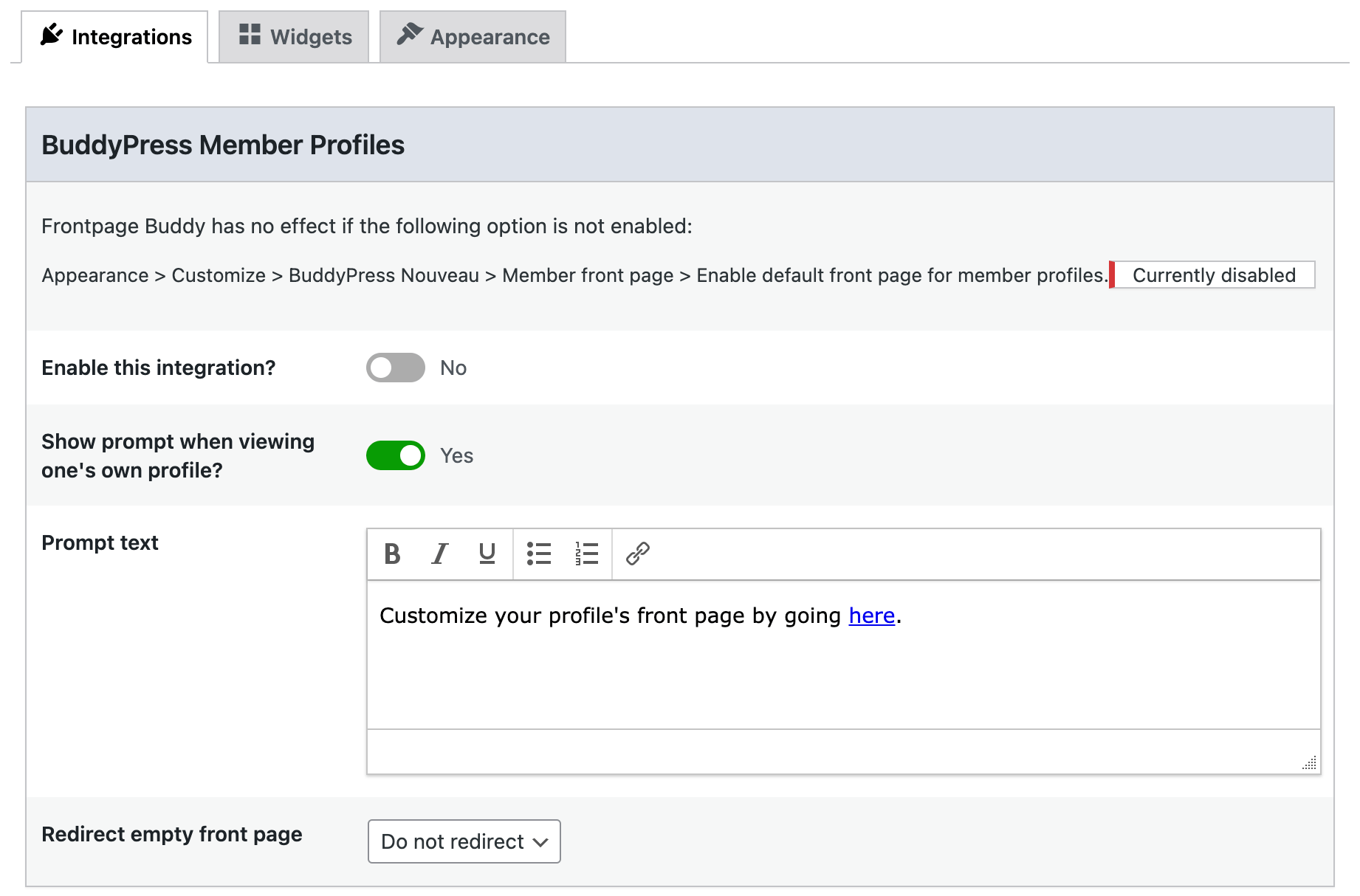This screenshot has height=896, width=1360.
Task: Open the Do not redirect dropdown
Action: click(464, 841)
